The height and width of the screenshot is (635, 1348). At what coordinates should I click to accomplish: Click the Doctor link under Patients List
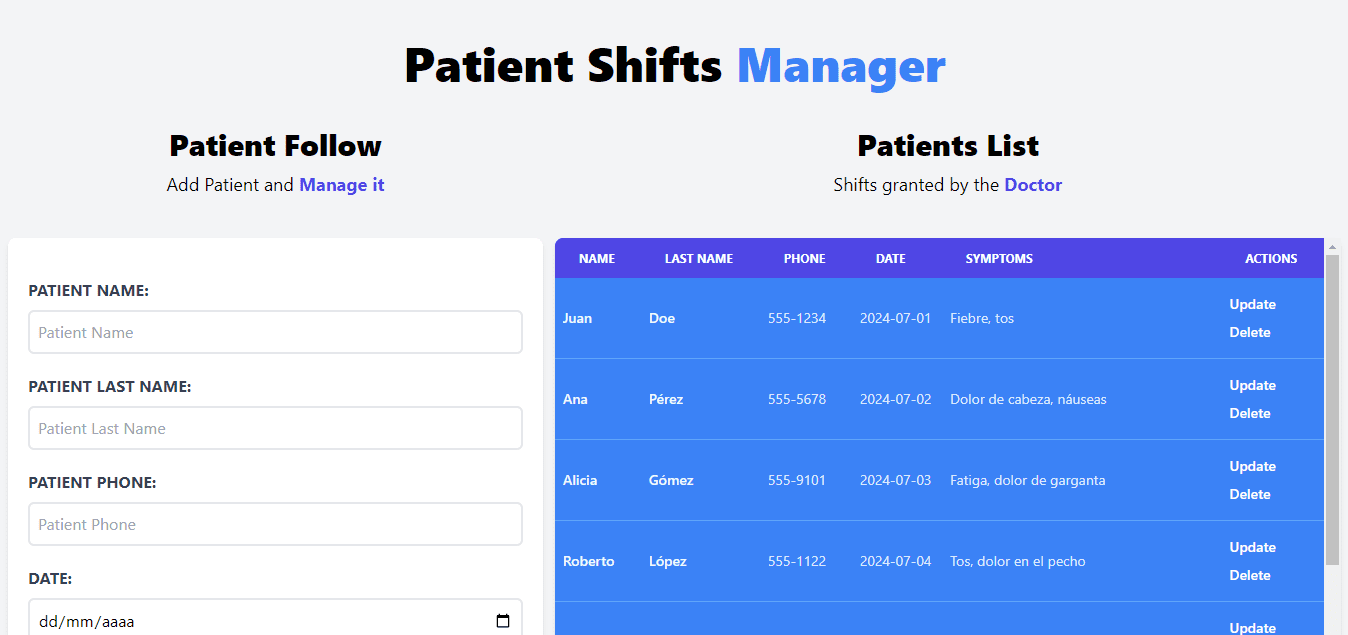[x=1033, y=184]
